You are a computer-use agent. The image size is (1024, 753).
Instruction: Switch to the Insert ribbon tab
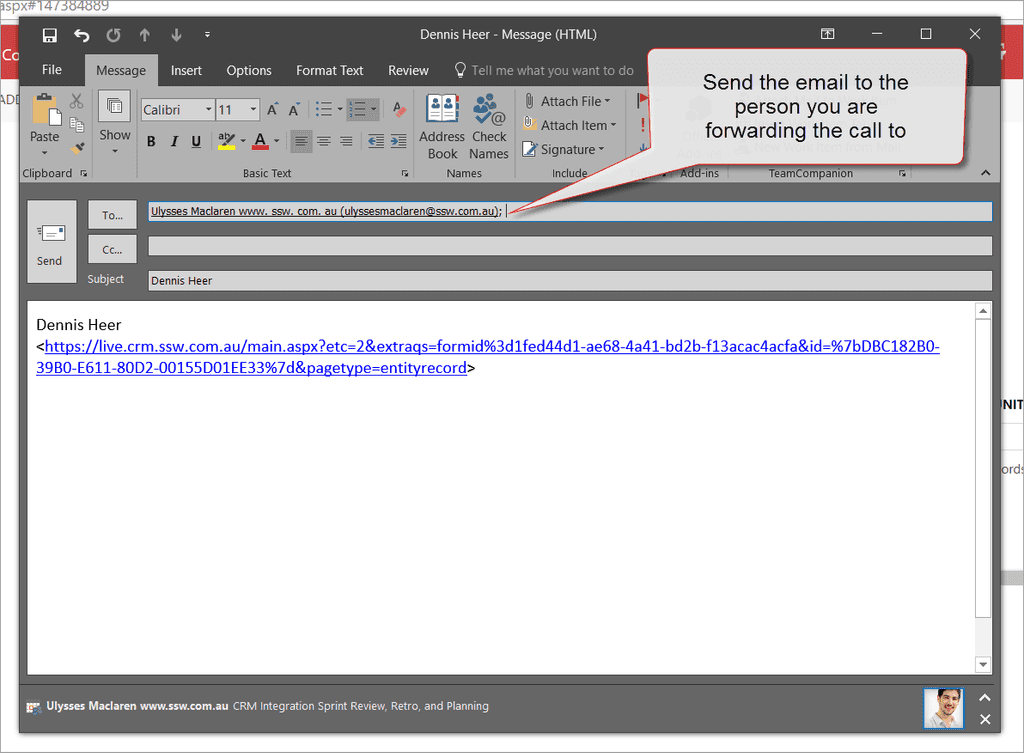(x=186, y=70)
